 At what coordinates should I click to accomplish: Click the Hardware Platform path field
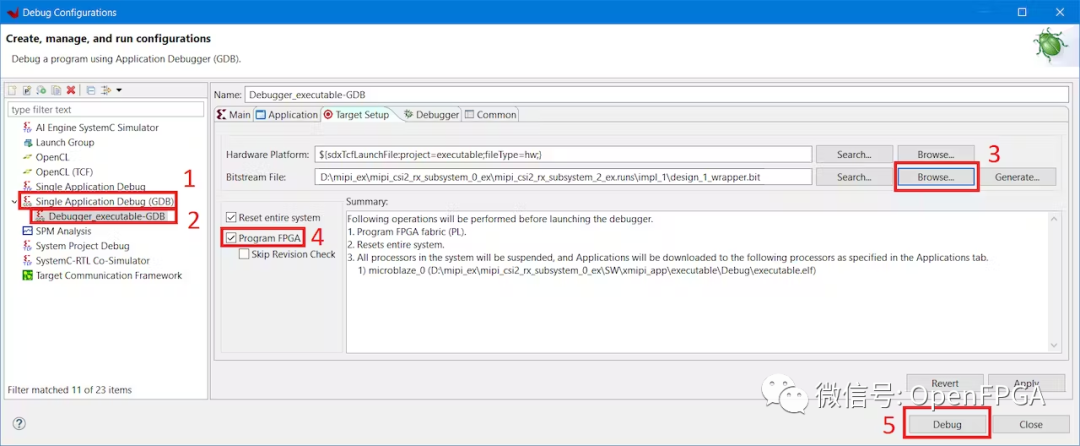pos(563,154)
